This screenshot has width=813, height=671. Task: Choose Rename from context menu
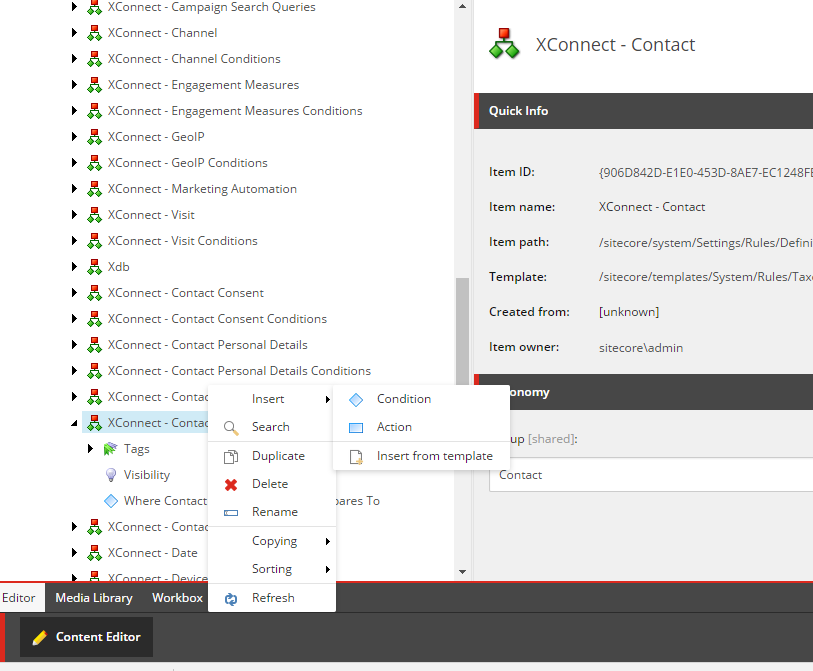(x=272, y=512)
